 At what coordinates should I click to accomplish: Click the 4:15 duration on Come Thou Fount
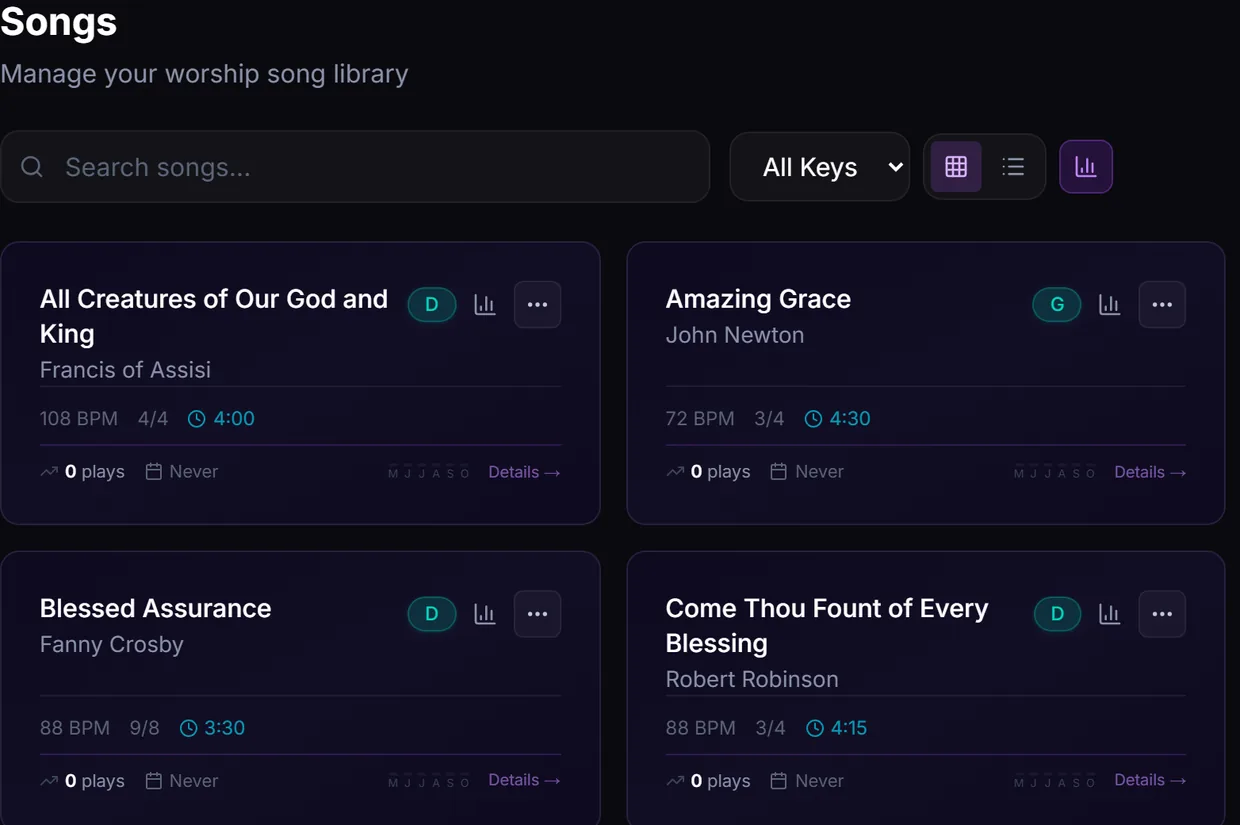pos(849,728)
